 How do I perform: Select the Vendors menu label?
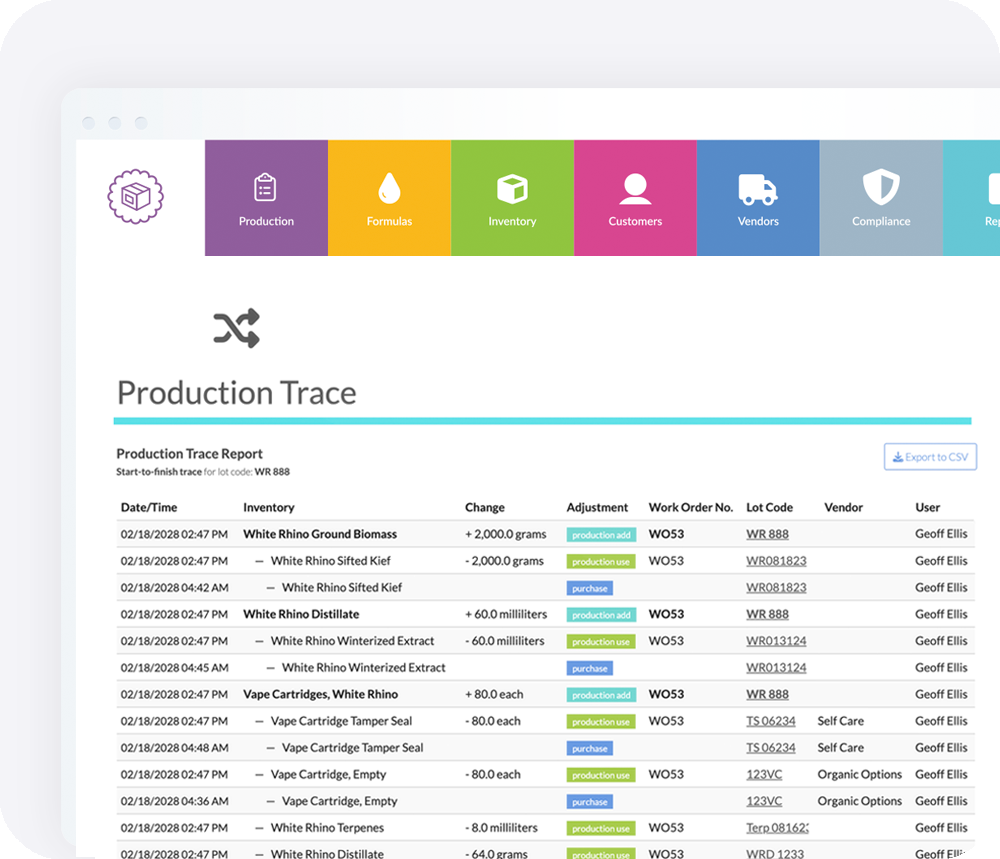pyautogui.click(x=758, y=221)
